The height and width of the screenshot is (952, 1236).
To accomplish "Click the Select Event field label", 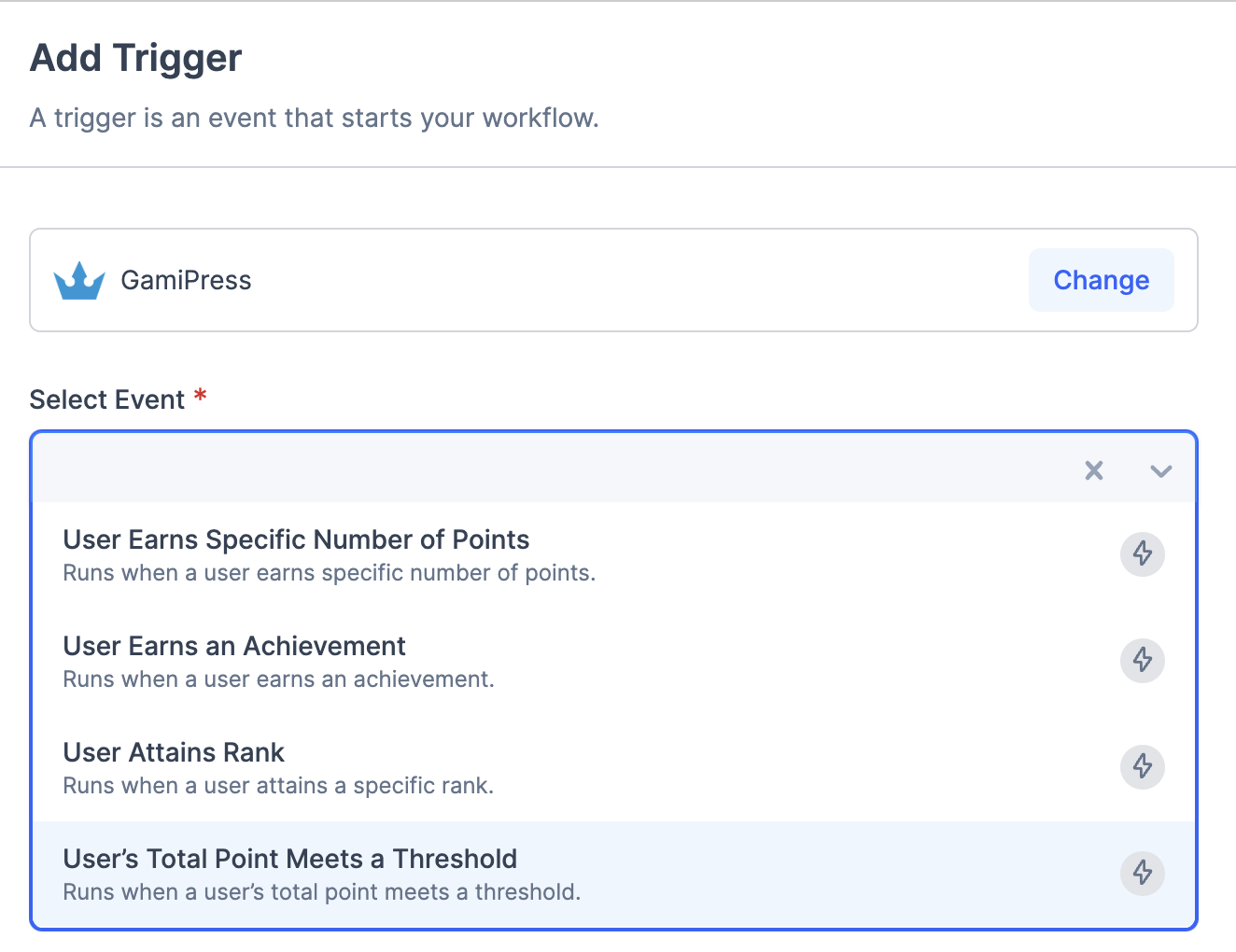I will coord(107,399).
